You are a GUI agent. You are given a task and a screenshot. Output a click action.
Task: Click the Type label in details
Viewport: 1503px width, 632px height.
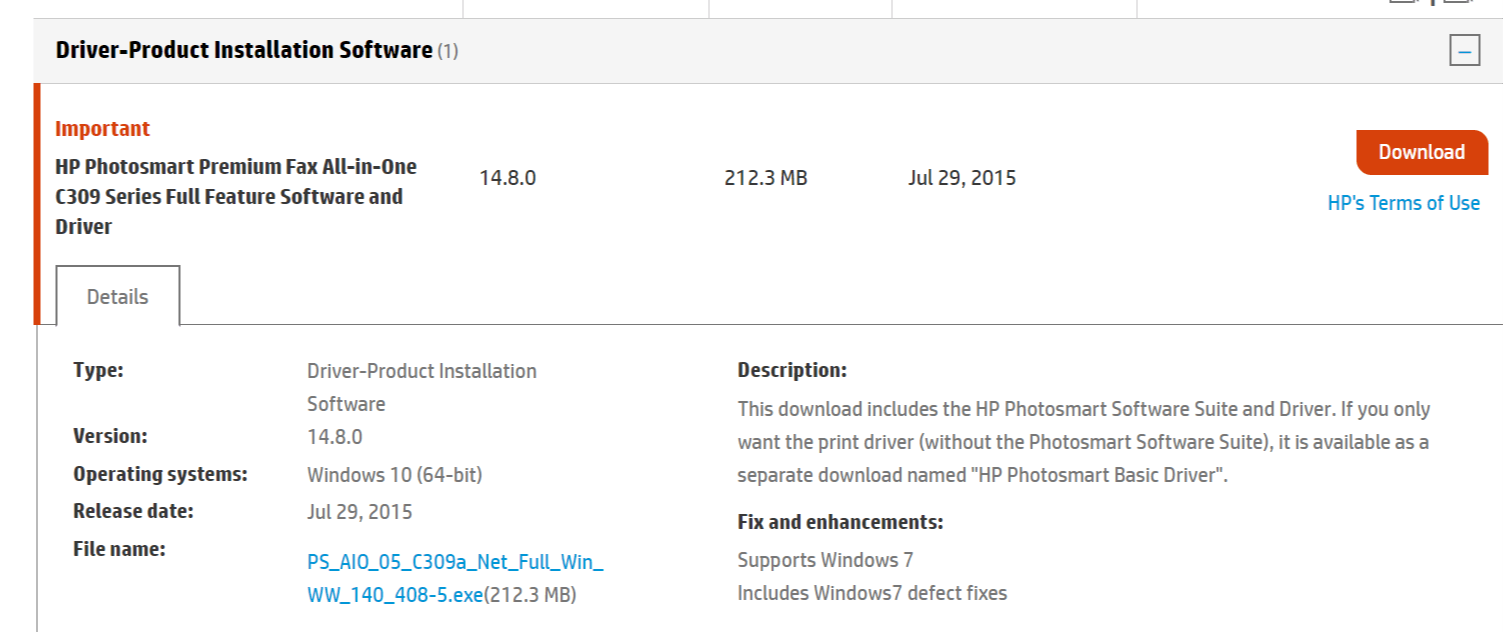click(98, 370)
